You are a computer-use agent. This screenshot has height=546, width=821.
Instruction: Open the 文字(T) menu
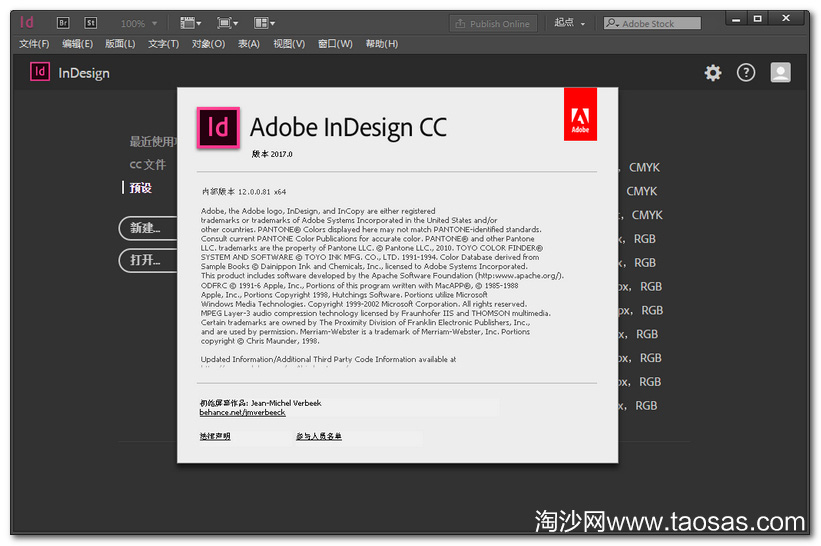(163, 44)
